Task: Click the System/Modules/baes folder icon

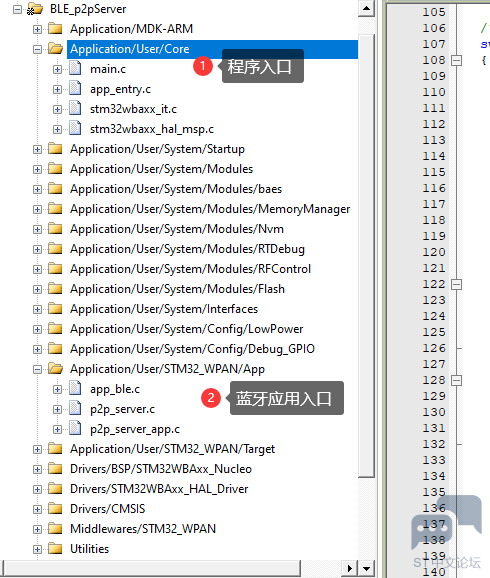Action: tap(55, 188)
